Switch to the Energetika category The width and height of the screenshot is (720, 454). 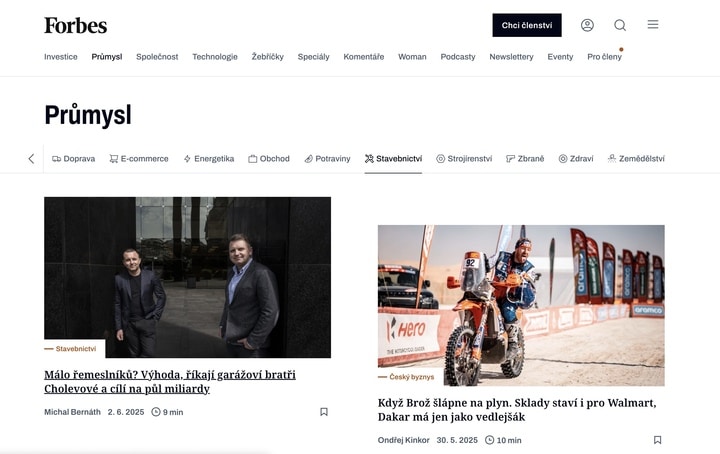[208, 159]
